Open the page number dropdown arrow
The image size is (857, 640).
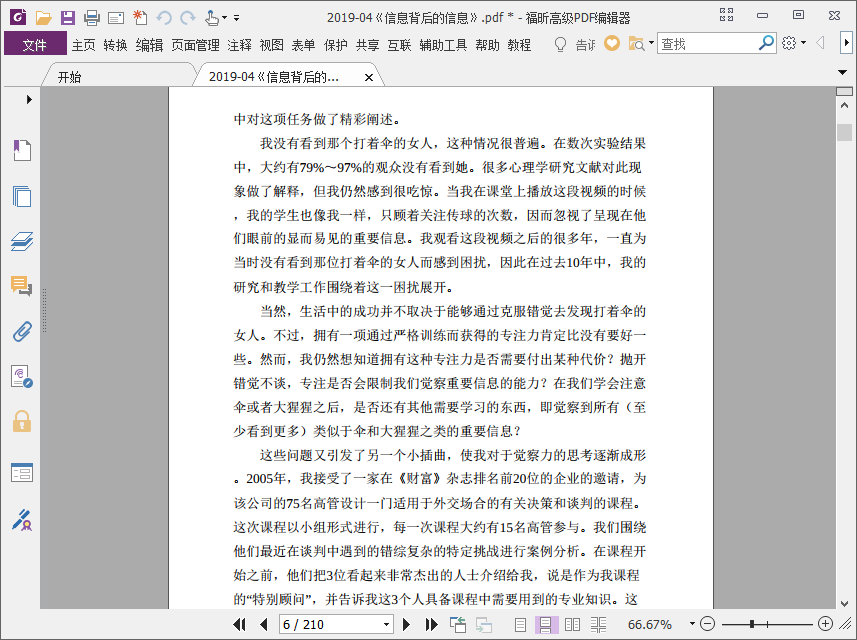tap(386, 624)
